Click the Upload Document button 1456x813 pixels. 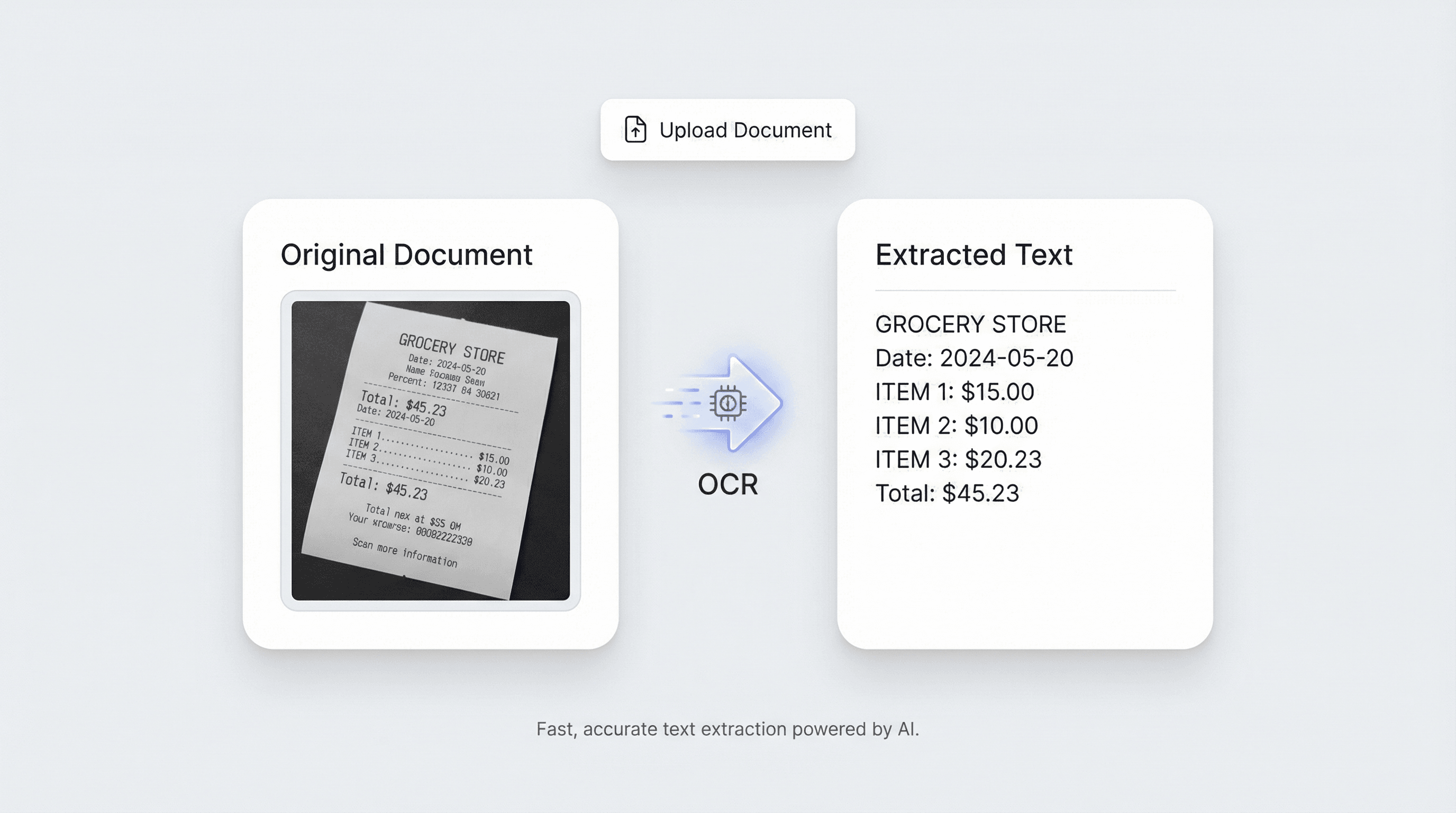[x=727, y=130]
